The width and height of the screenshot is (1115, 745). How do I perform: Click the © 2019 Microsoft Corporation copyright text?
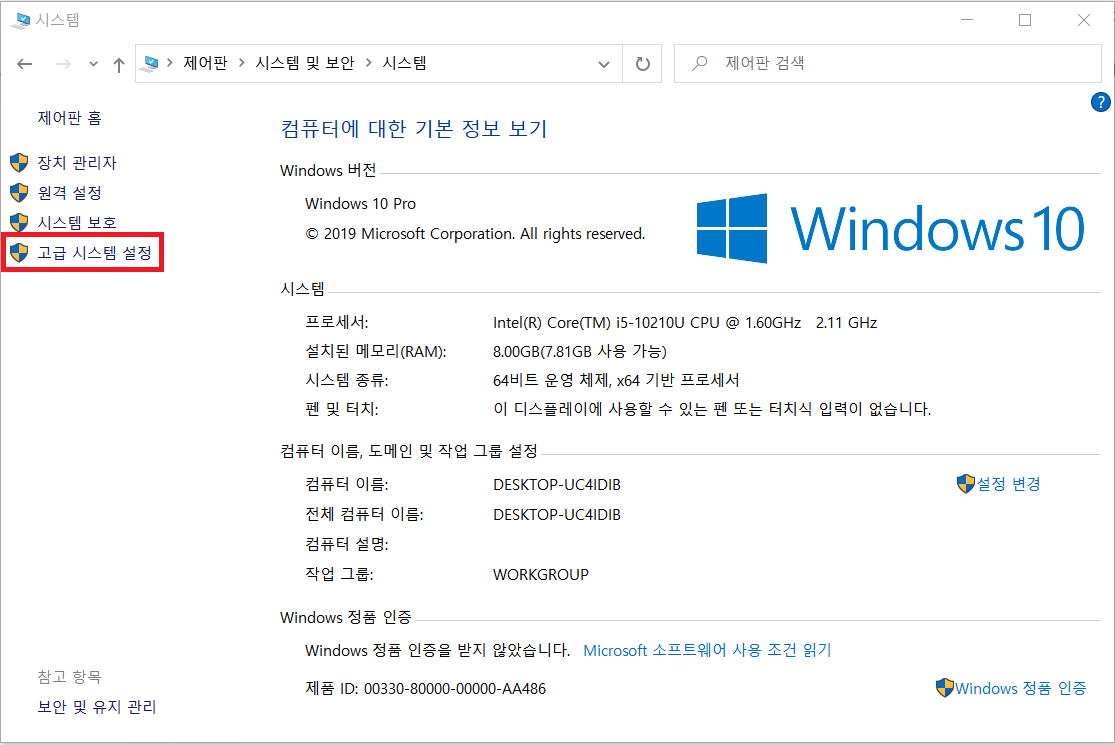coord(475,234)
